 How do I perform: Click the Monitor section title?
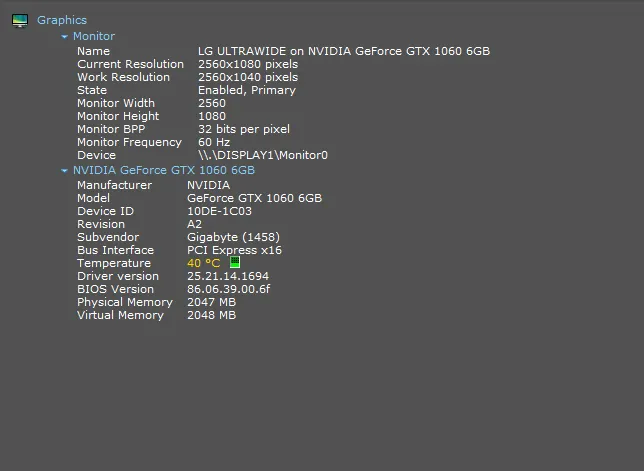[x=94, y=36]
